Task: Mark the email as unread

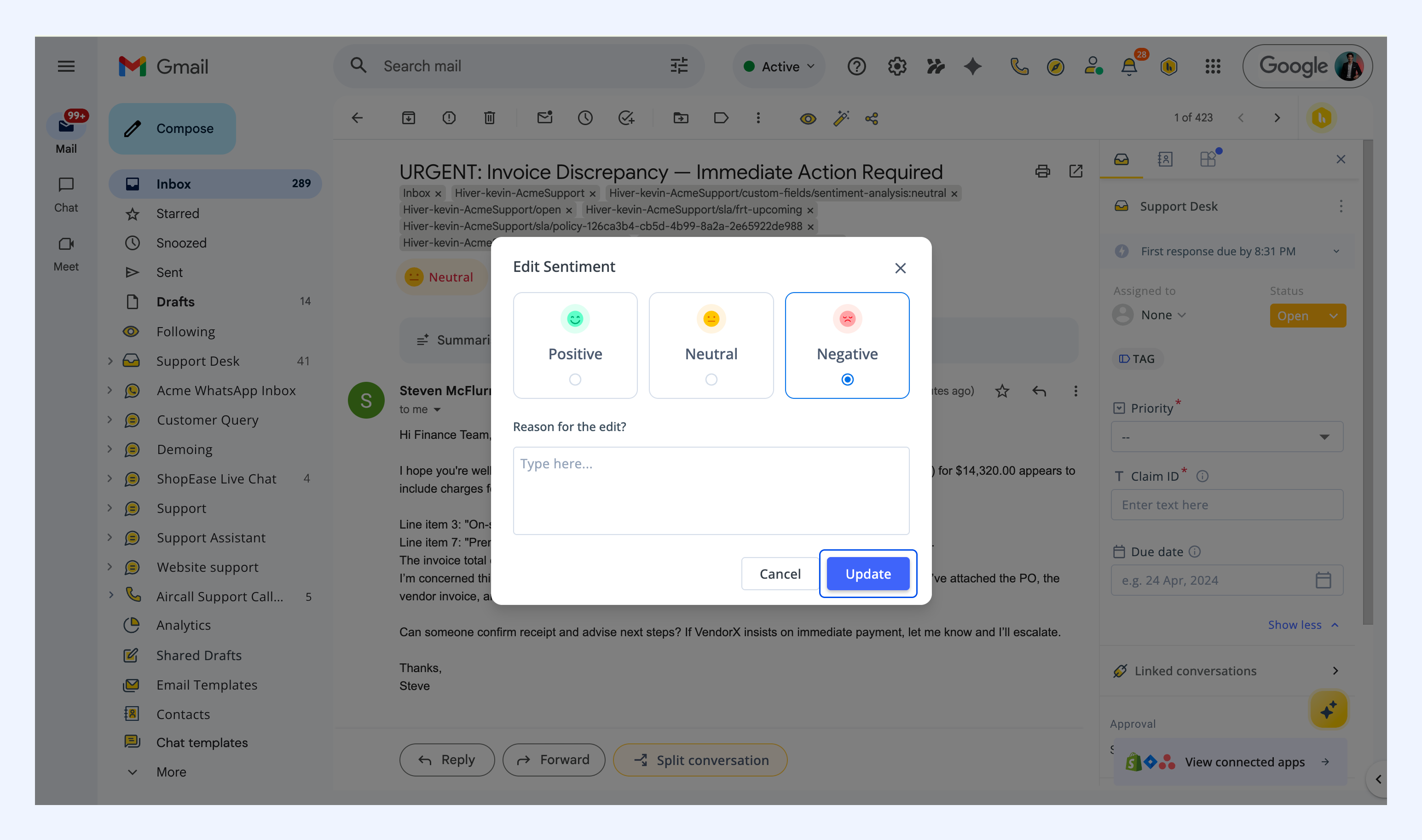Action: [x=544, y=117]
